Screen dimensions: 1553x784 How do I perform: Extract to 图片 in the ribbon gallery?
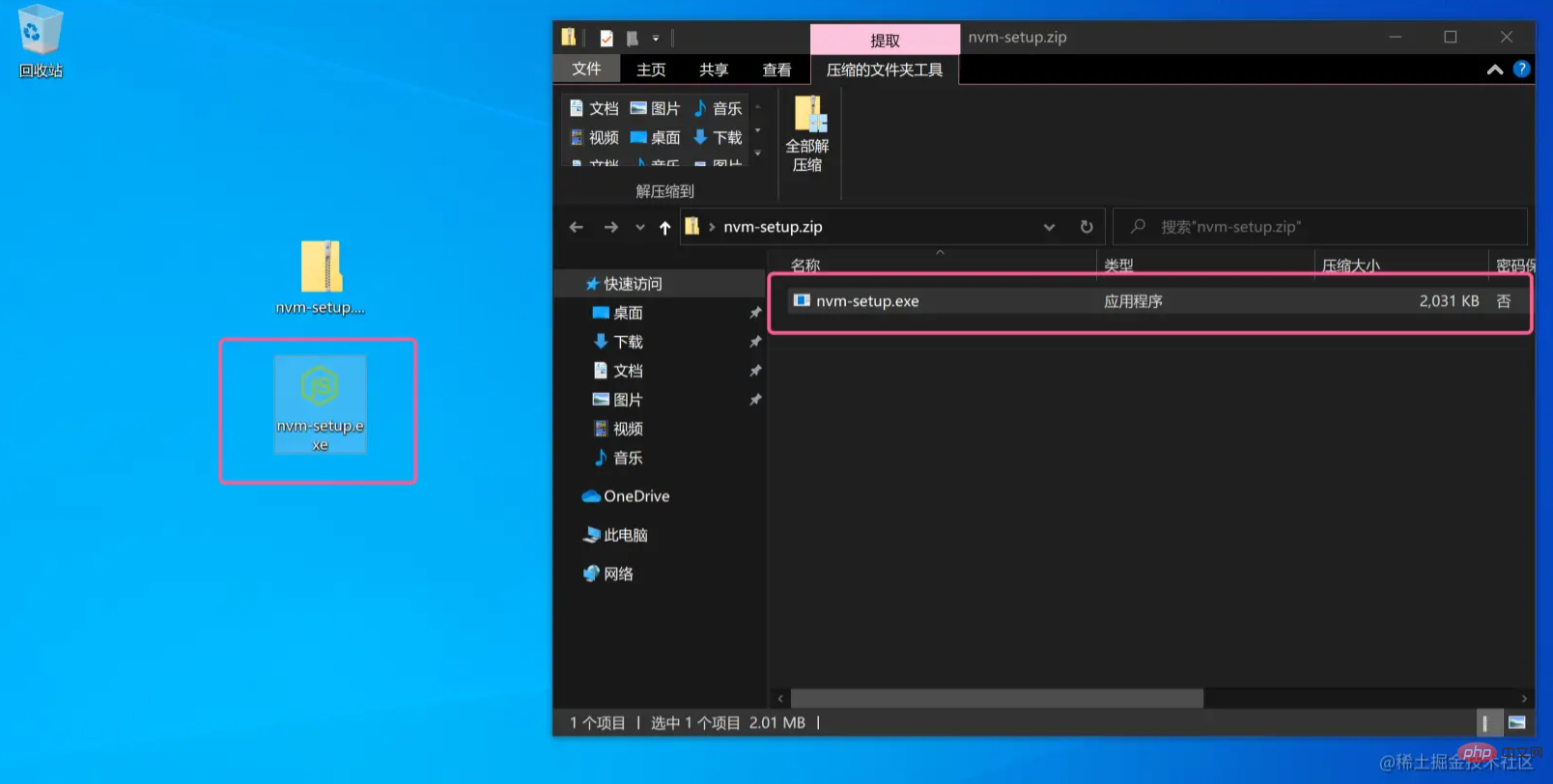click(655, 108)
